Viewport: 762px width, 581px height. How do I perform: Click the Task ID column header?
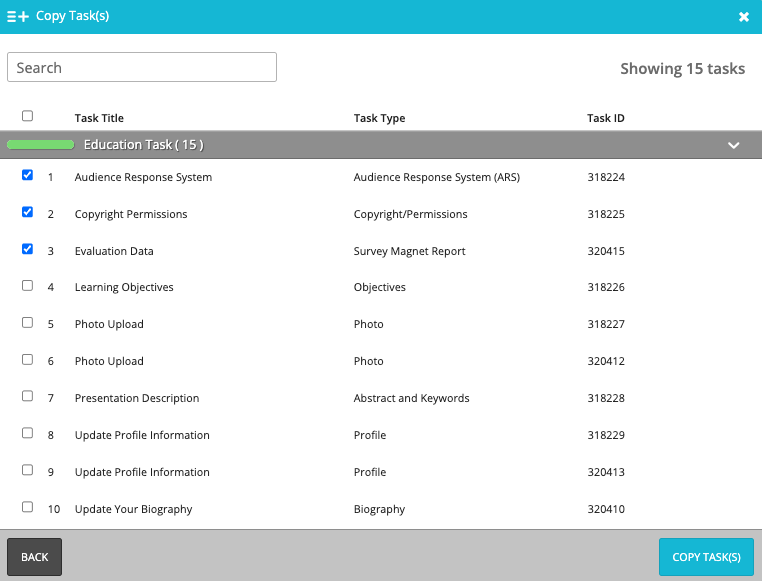606,118
